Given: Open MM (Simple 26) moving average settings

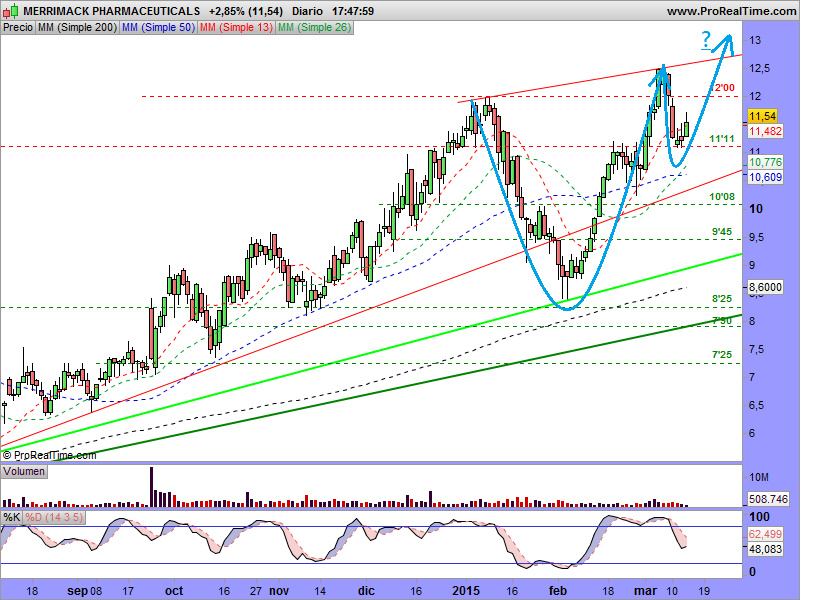Looking at the screenshot, I should [x=314, y=27].
